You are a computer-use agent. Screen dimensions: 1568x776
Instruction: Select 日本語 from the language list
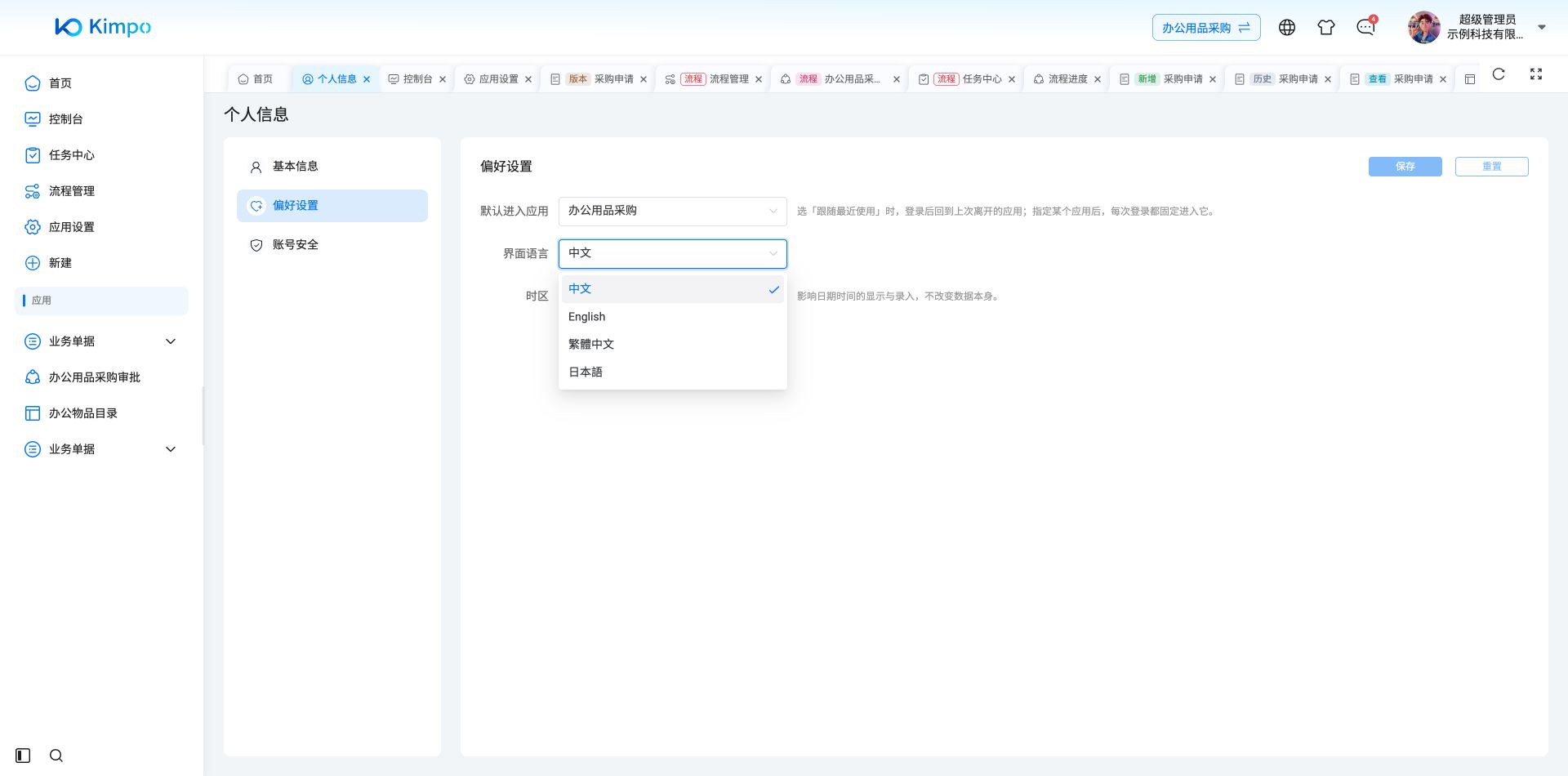pos(673,372)
